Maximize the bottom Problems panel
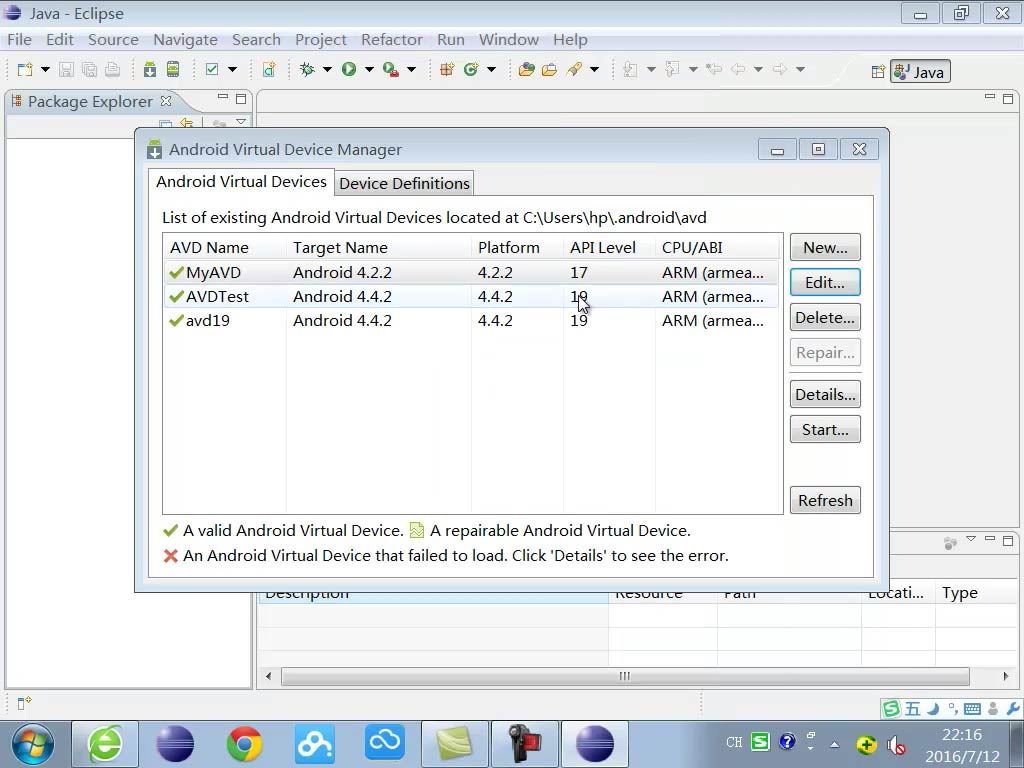Screen dimensions: 1024x768 tap(1008, 541)
